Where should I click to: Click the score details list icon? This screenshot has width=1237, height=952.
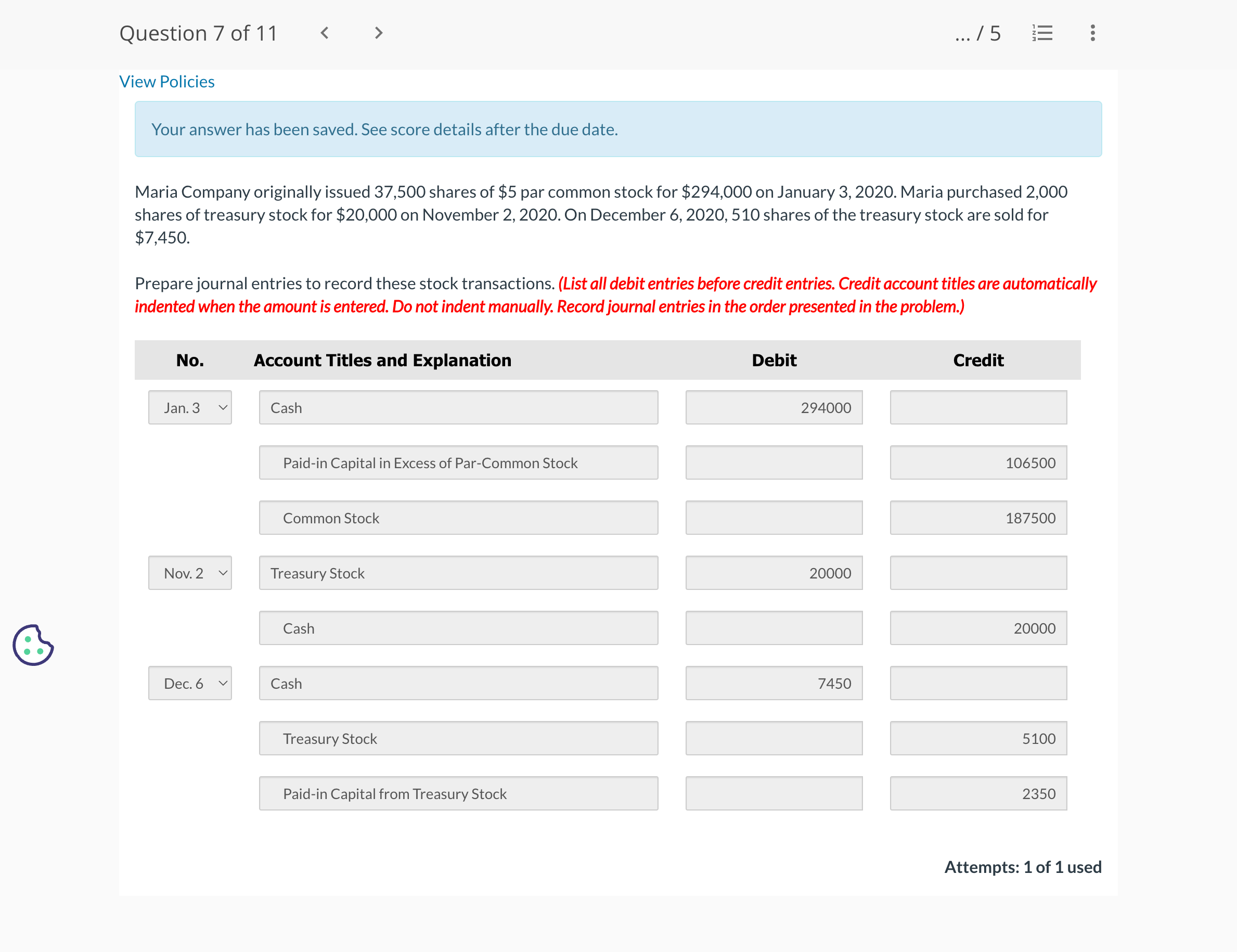(1044, 33)
